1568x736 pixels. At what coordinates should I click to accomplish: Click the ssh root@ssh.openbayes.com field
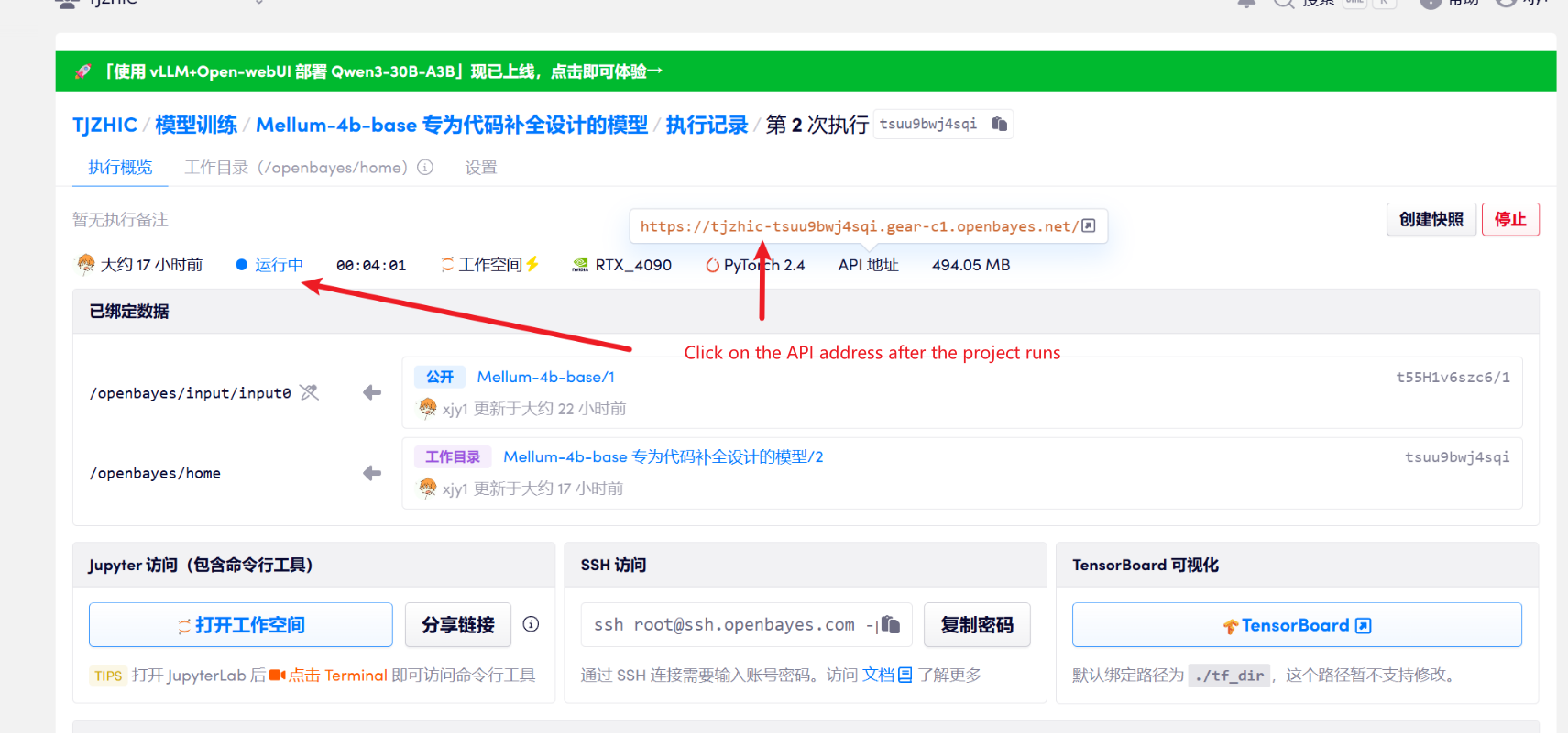(x=724, y=625)
